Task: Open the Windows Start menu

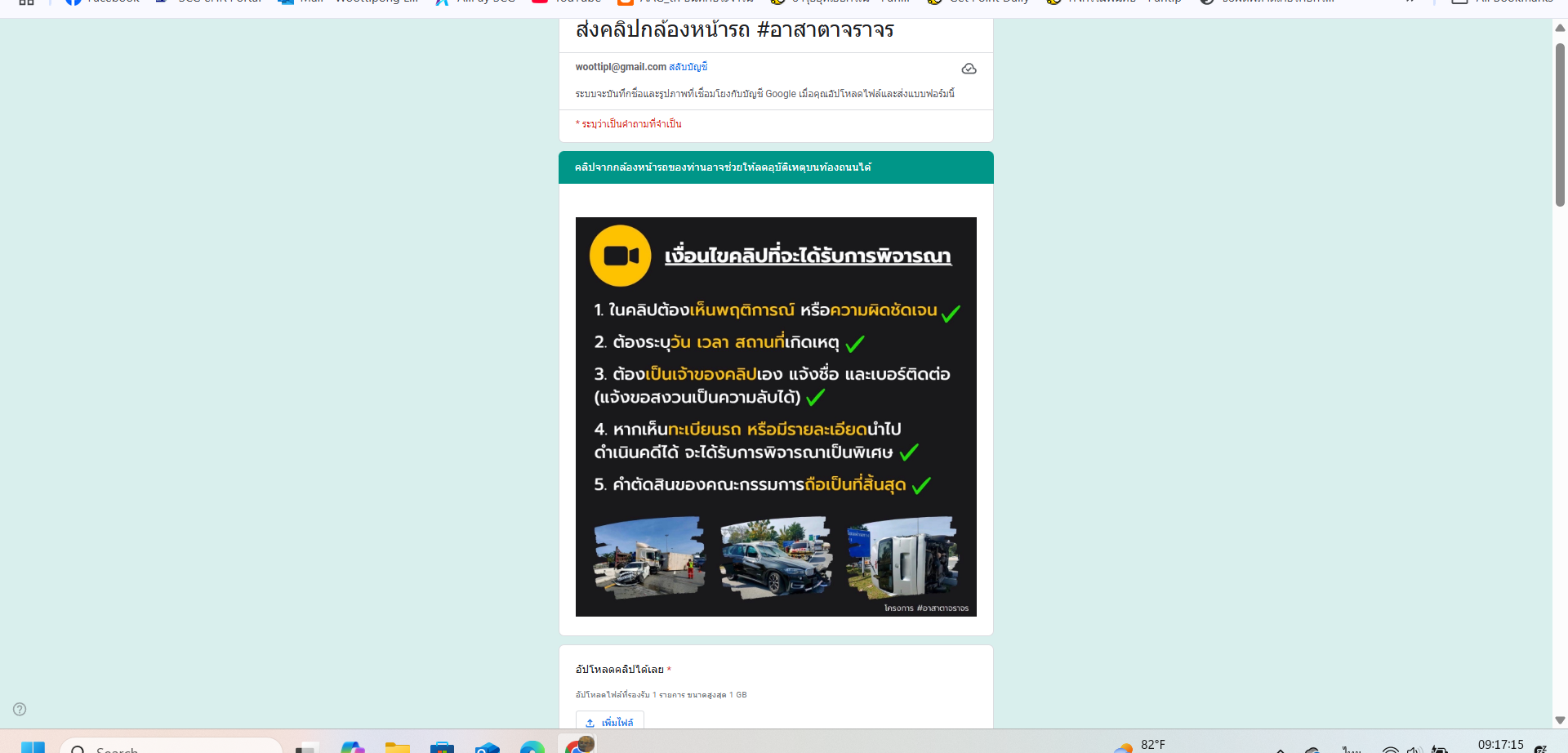Action: point(33,746)
